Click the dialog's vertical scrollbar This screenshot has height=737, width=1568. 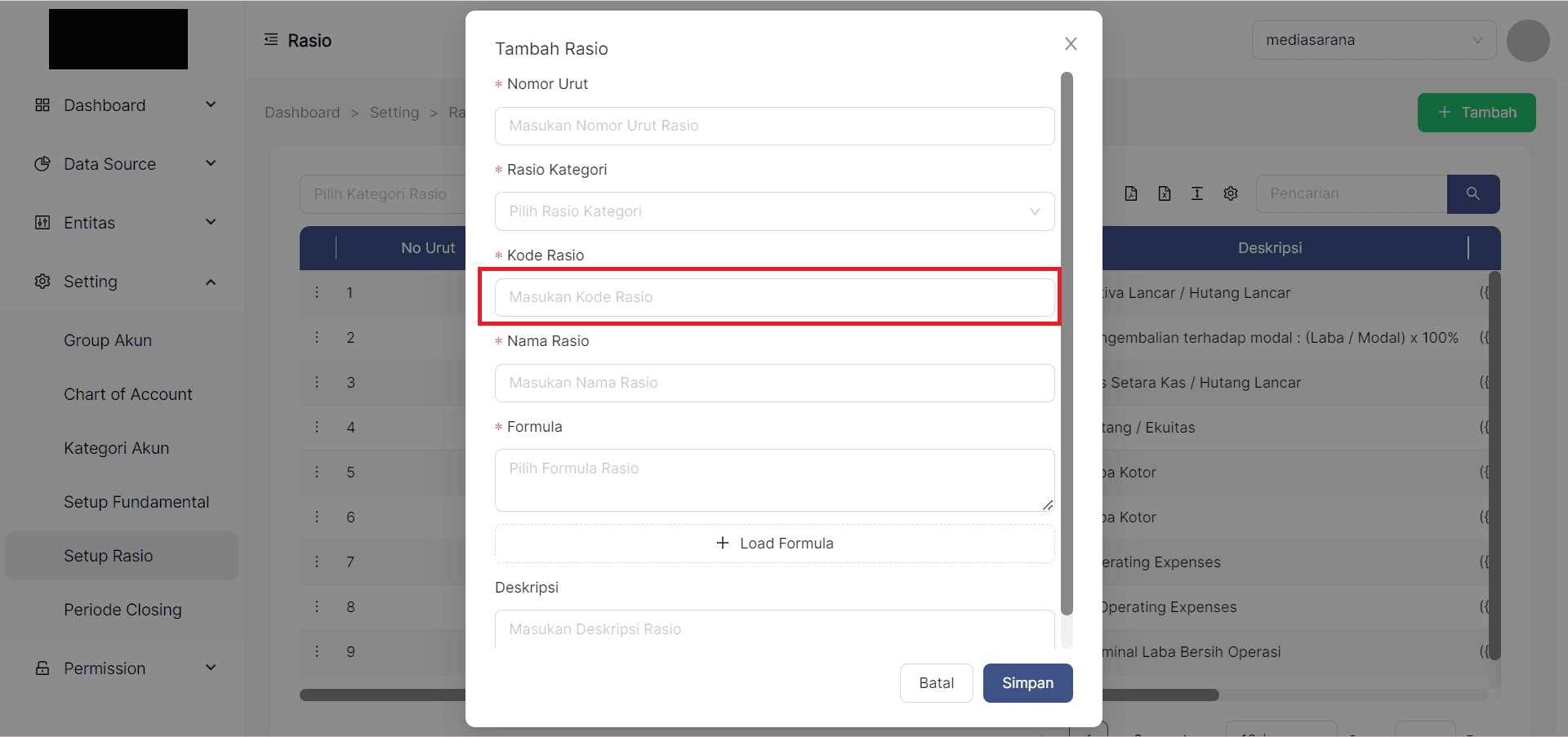point(1067,343)
